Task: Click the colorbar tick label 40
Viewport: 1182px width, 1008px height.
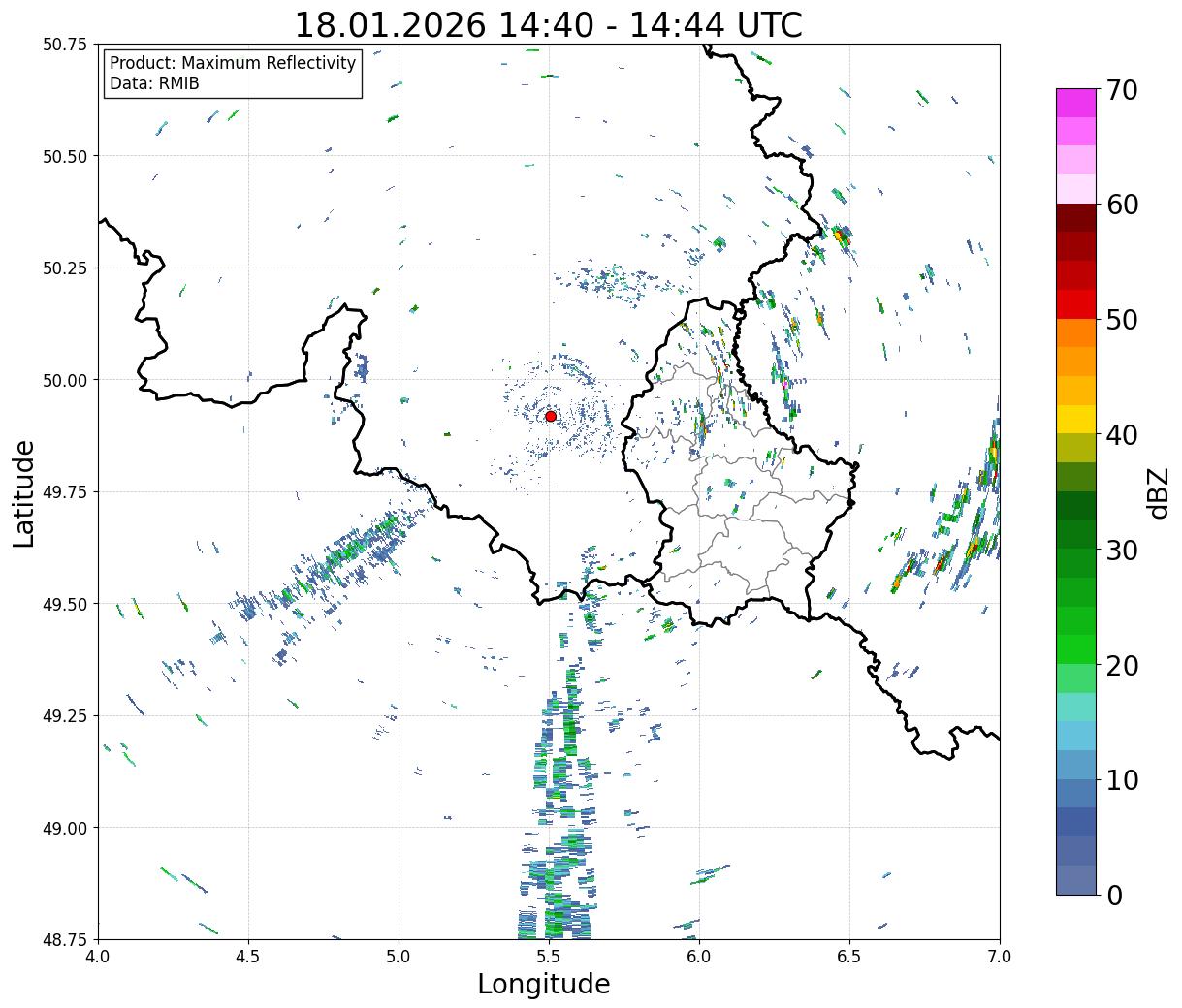Action: pos(1122,435)
